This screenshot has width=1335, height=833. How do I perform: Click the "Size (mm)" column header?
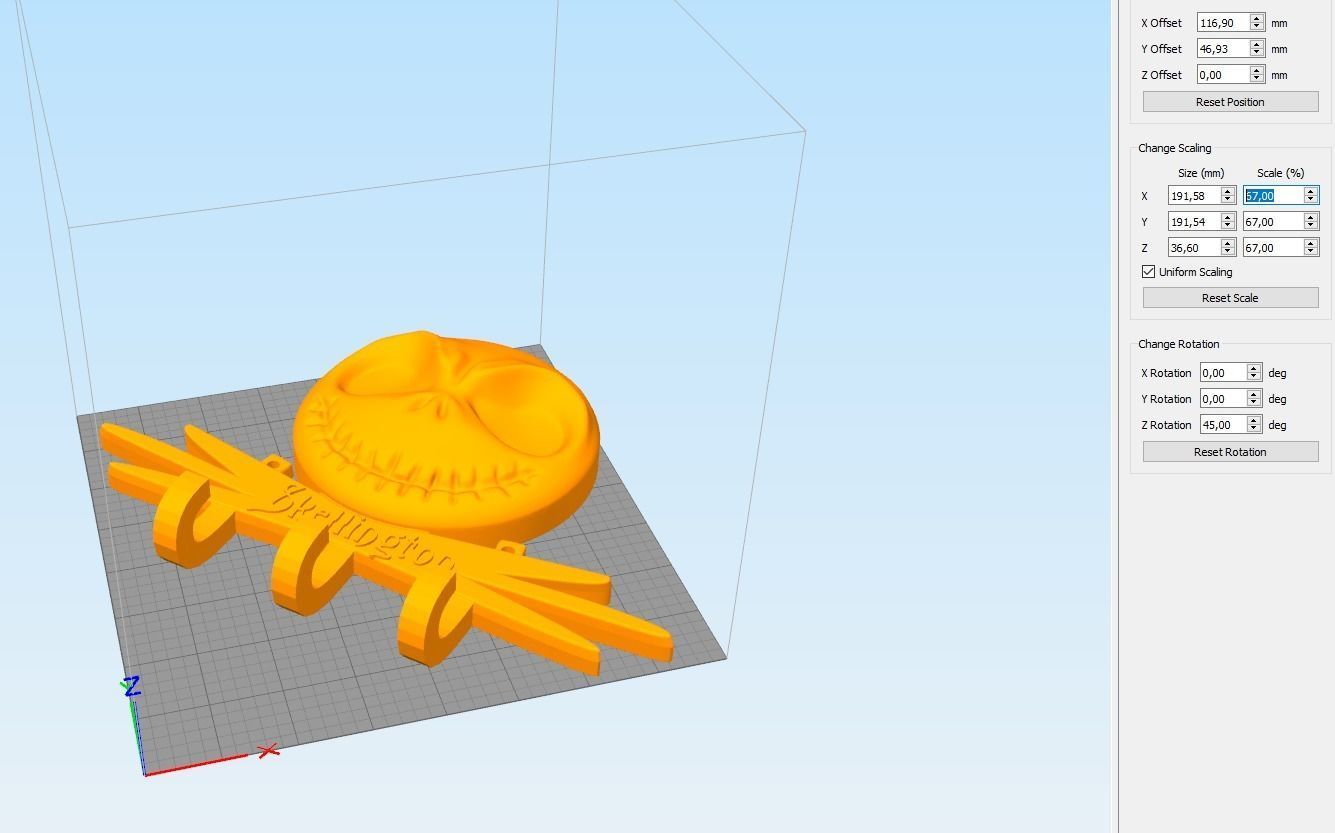pyautogui.click(x=1201, y=173)
